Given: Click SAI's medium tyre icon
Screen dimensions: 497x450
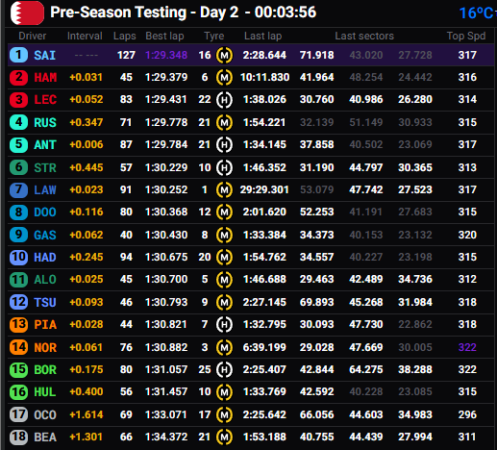Looking at the screenshot, I should pos(224,55).
